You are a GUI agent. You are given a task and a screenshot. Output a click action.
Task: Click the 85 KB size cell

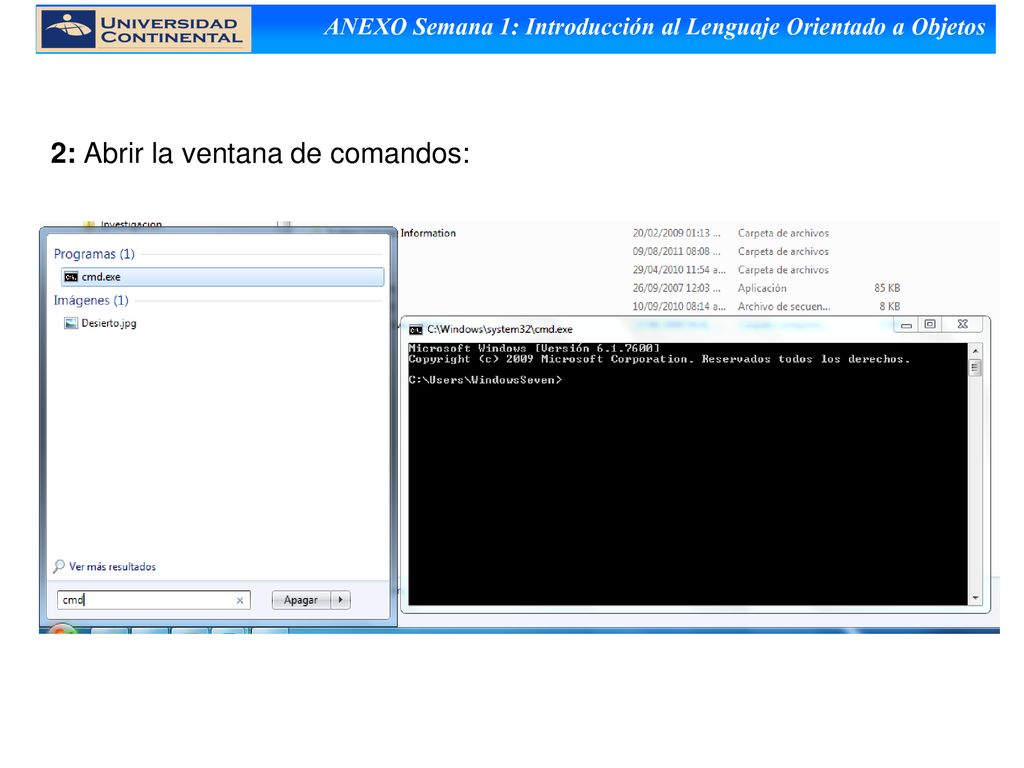[887, 288]
